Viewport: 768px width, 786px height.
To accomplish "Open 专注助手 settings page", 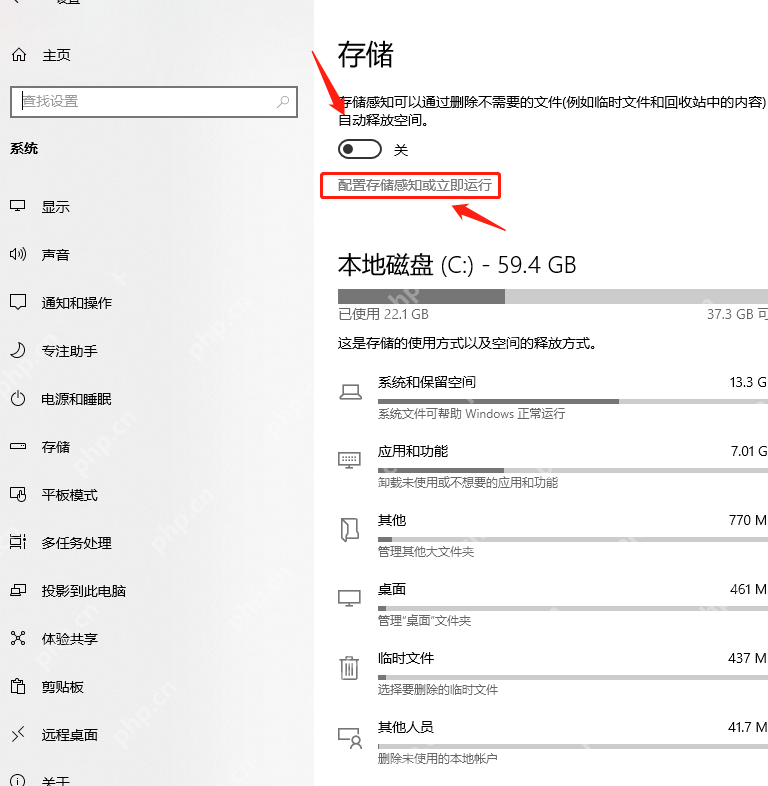I will [70, 351].
